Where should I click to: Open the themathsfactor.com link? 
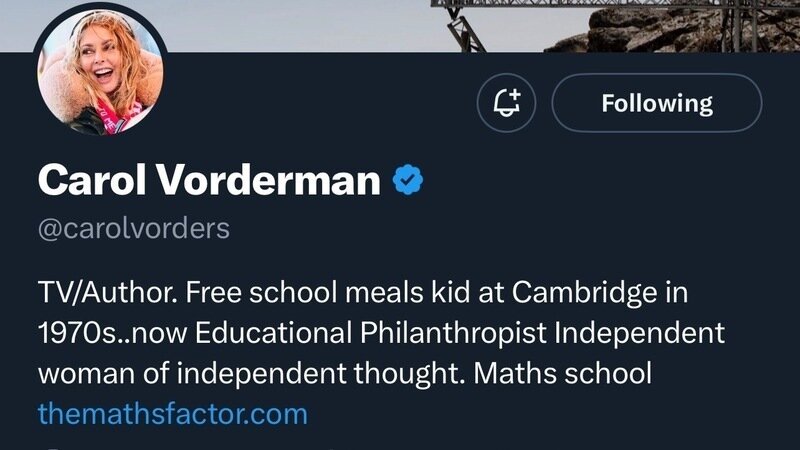(172, 412)
